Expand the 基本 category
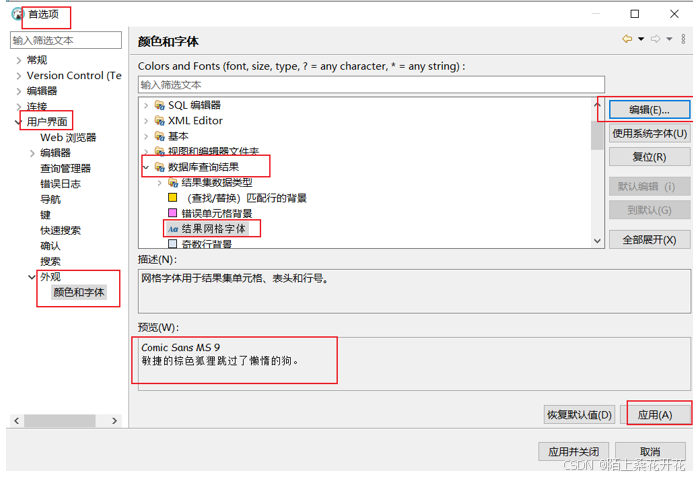The width and height of the screenshot is (693, 479). click(x=146, y=136)
